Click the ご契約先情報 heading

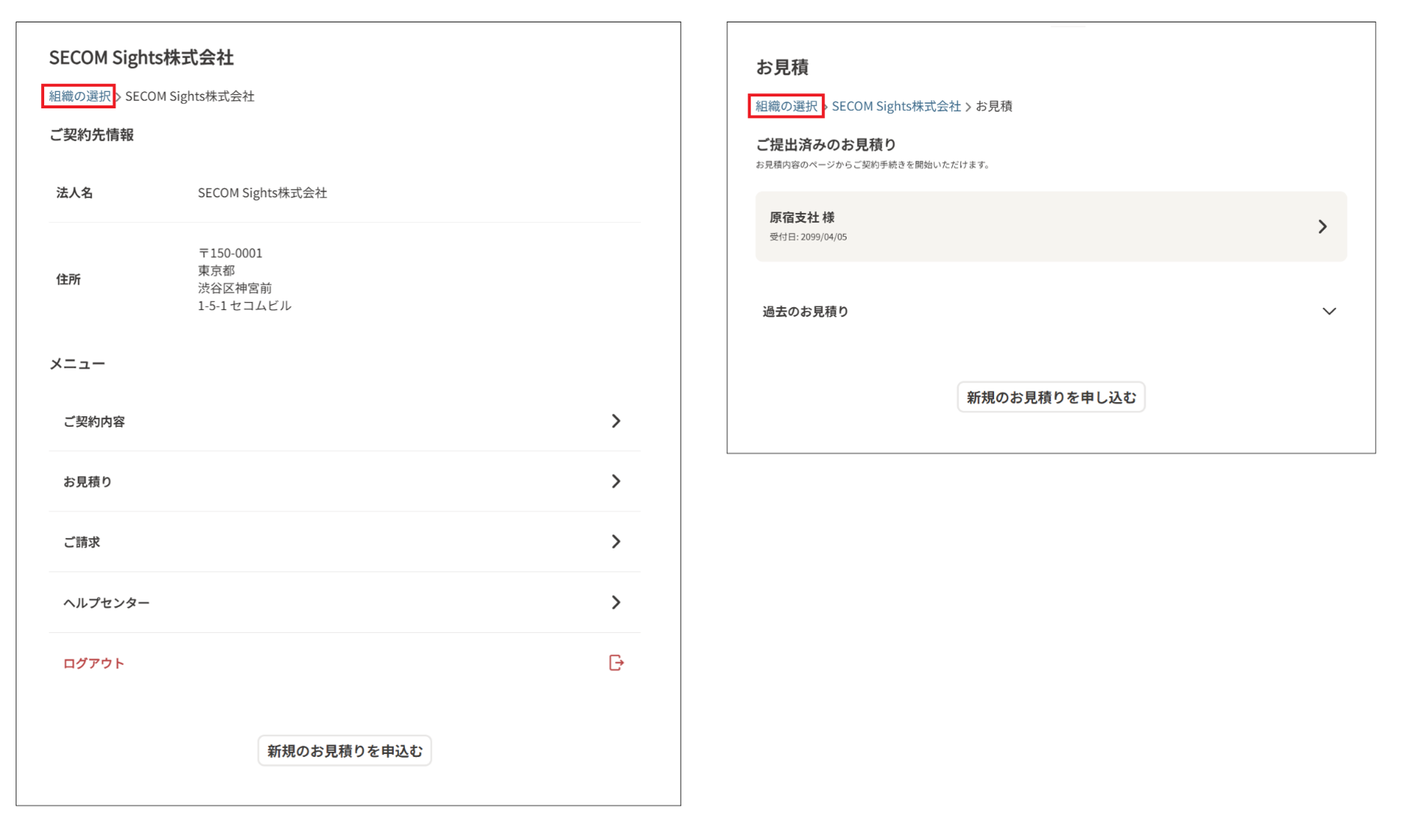91,135
